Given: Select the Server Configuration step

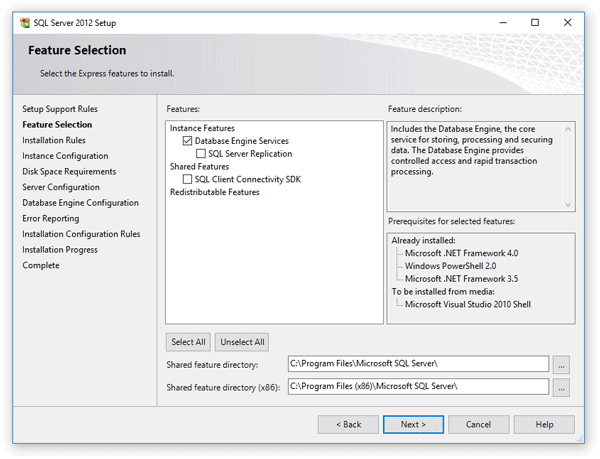Looking at the screenshot, I should click(x=61, y=187).
